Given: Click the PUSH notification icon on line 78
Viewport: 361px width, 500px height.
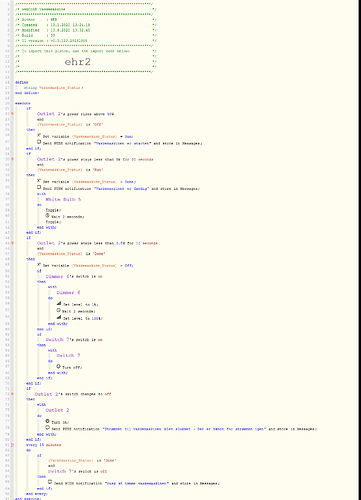Looking at the screenshot, I should pos(47,428).
